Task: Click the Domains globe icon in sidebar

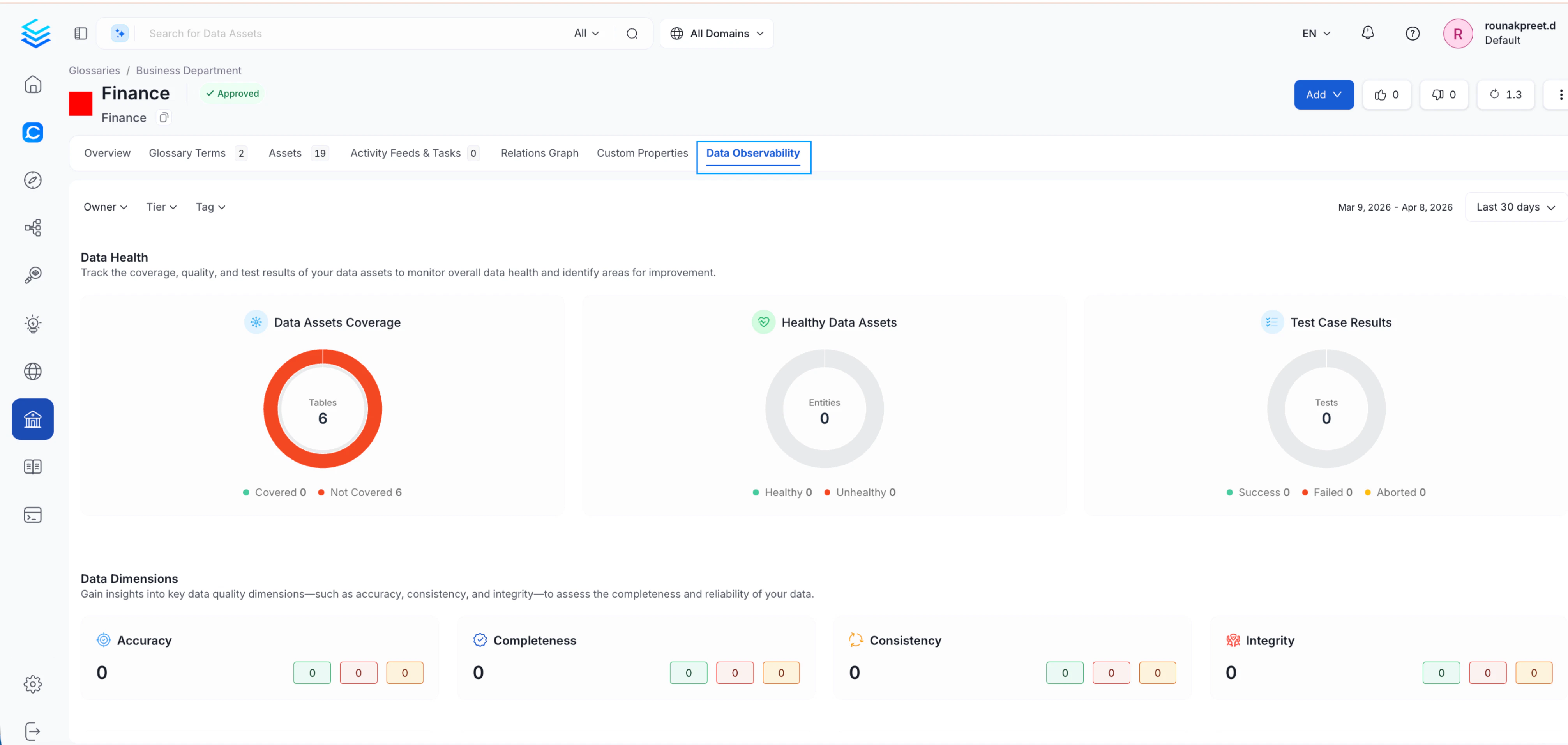Action: (32, 371)
